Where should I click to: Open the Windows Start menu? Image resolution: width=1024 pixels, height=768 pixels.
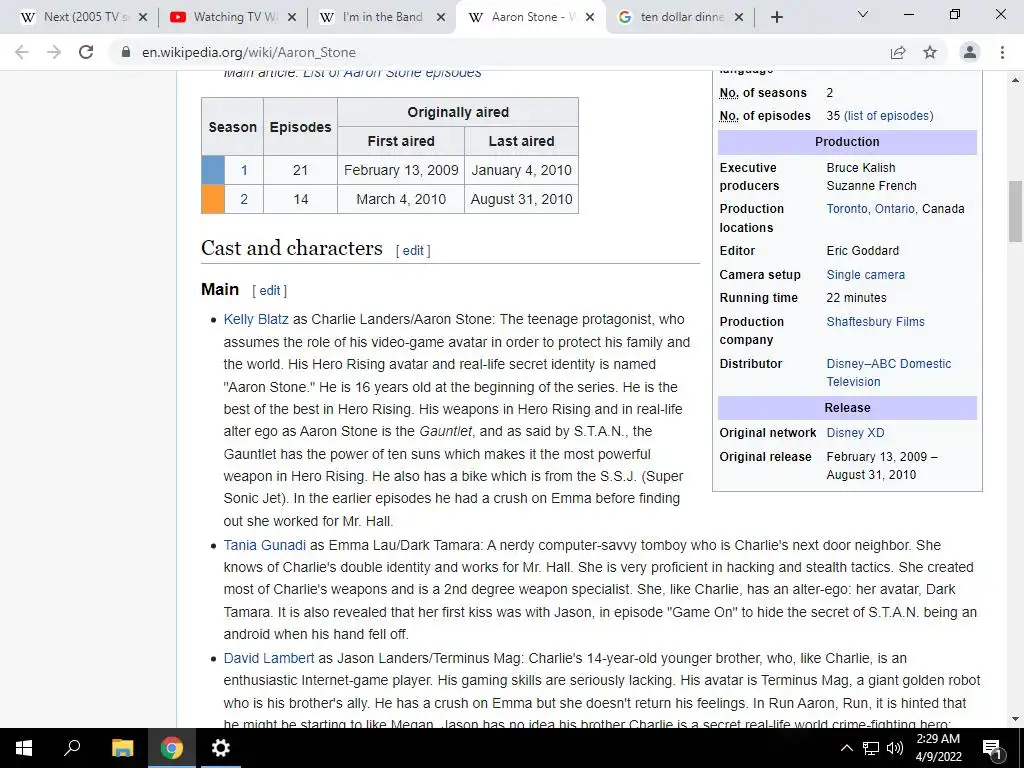coord(24,748)
